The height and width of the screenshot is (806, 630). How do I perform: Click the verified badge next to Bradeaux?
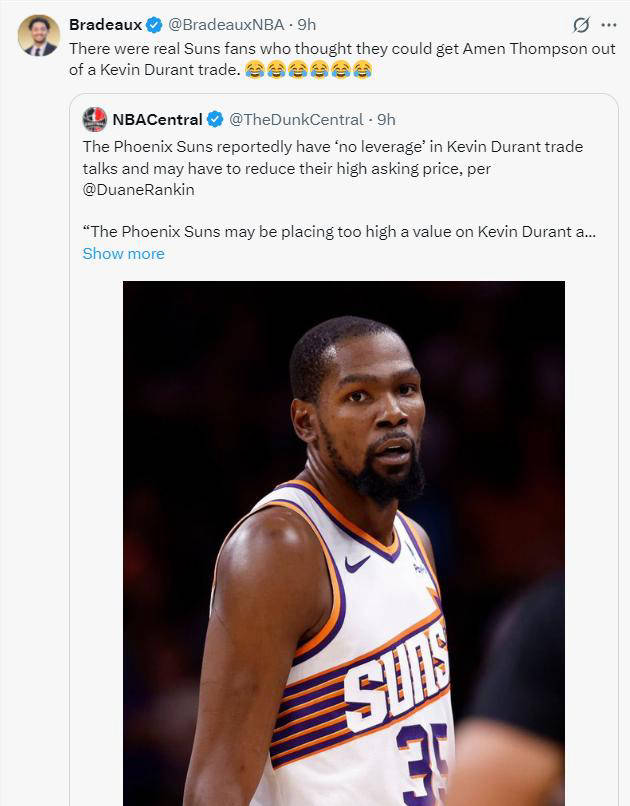click(x=154, y=25)
